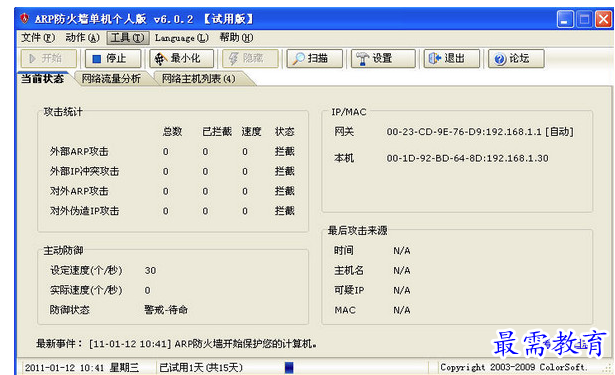Click the 总数 column header

(173, 132)
